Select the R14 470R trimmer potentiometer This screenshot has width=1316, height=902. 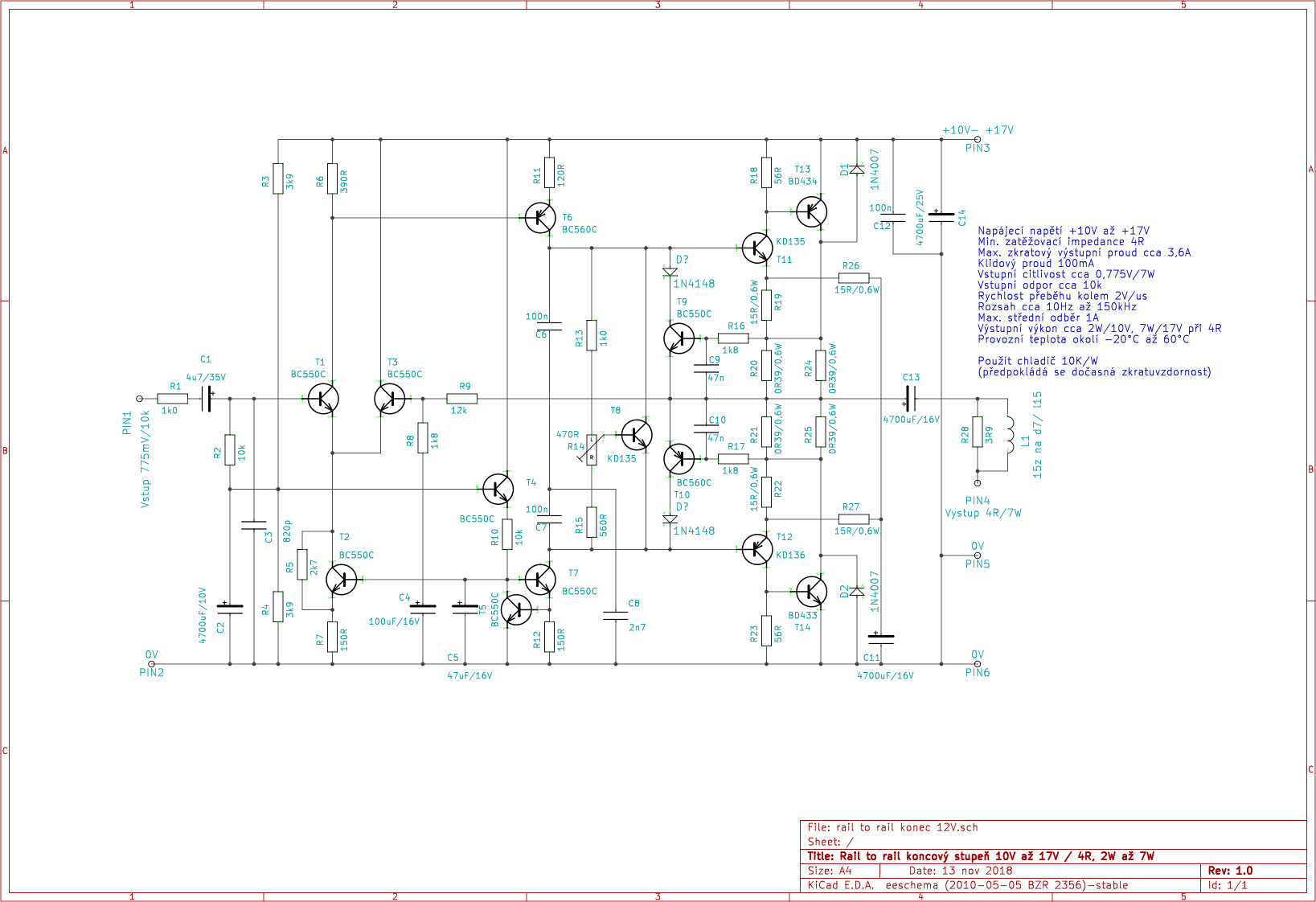click(592, 449)
